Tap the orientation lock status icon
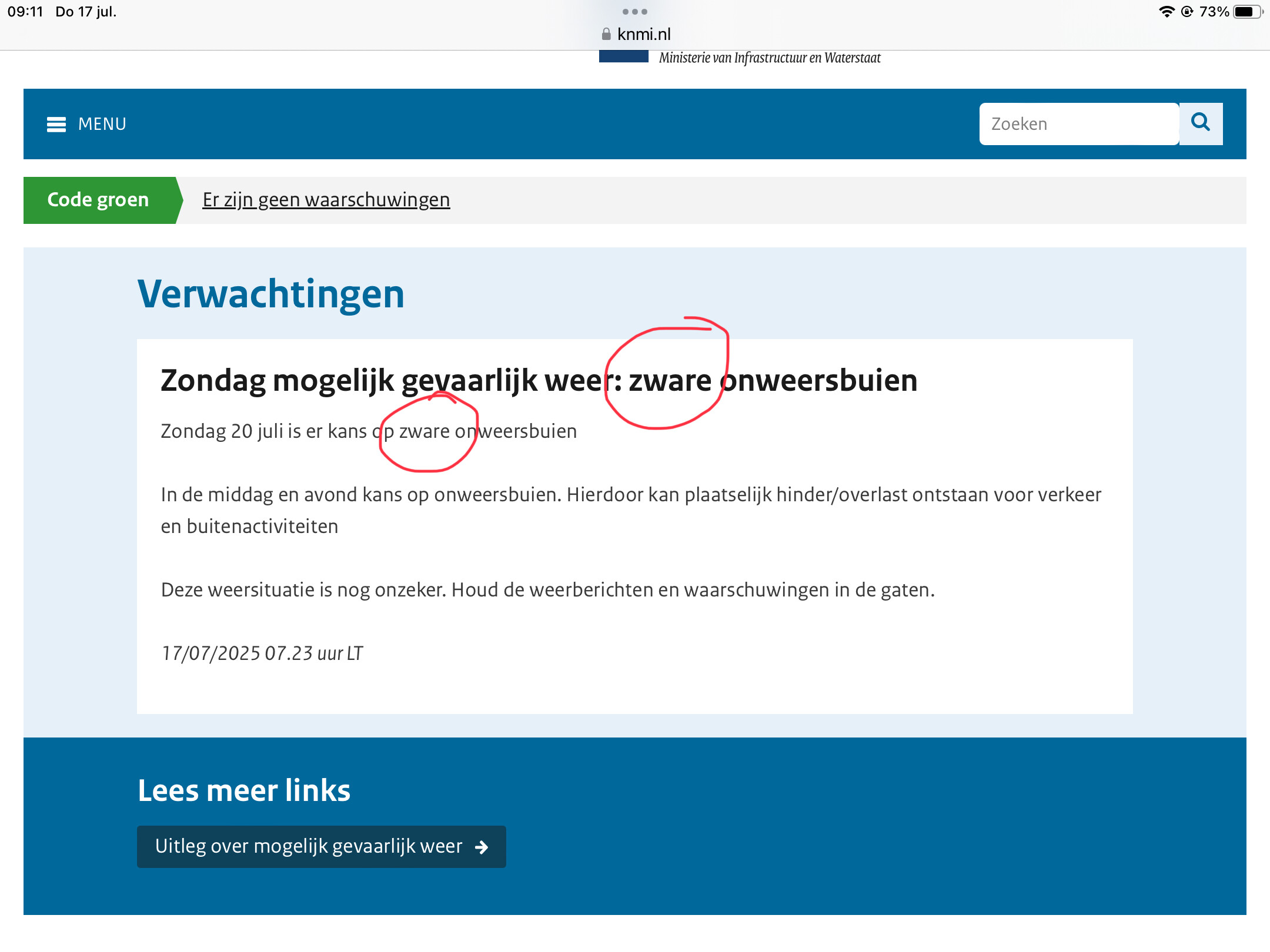1270x952 pixels. click(1187, 12)
